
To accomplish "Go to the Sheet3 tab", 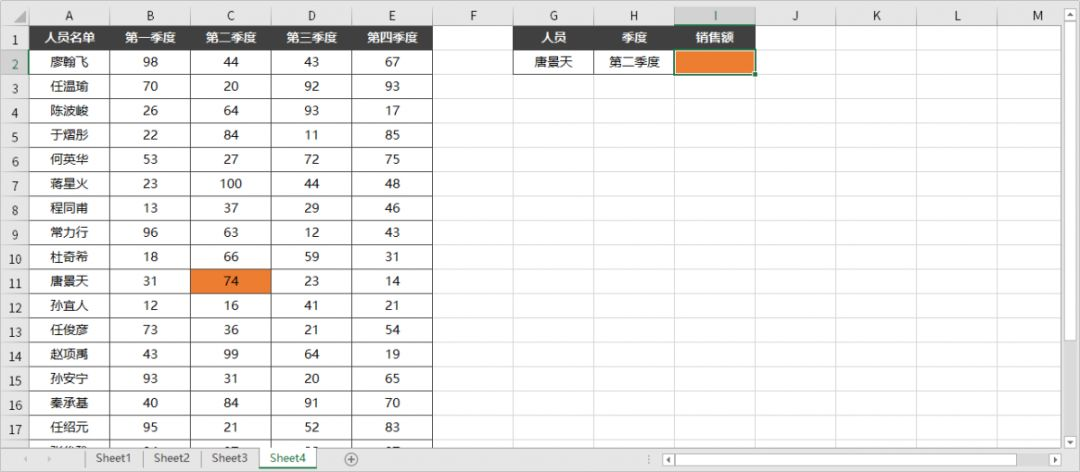I will 229,458.
